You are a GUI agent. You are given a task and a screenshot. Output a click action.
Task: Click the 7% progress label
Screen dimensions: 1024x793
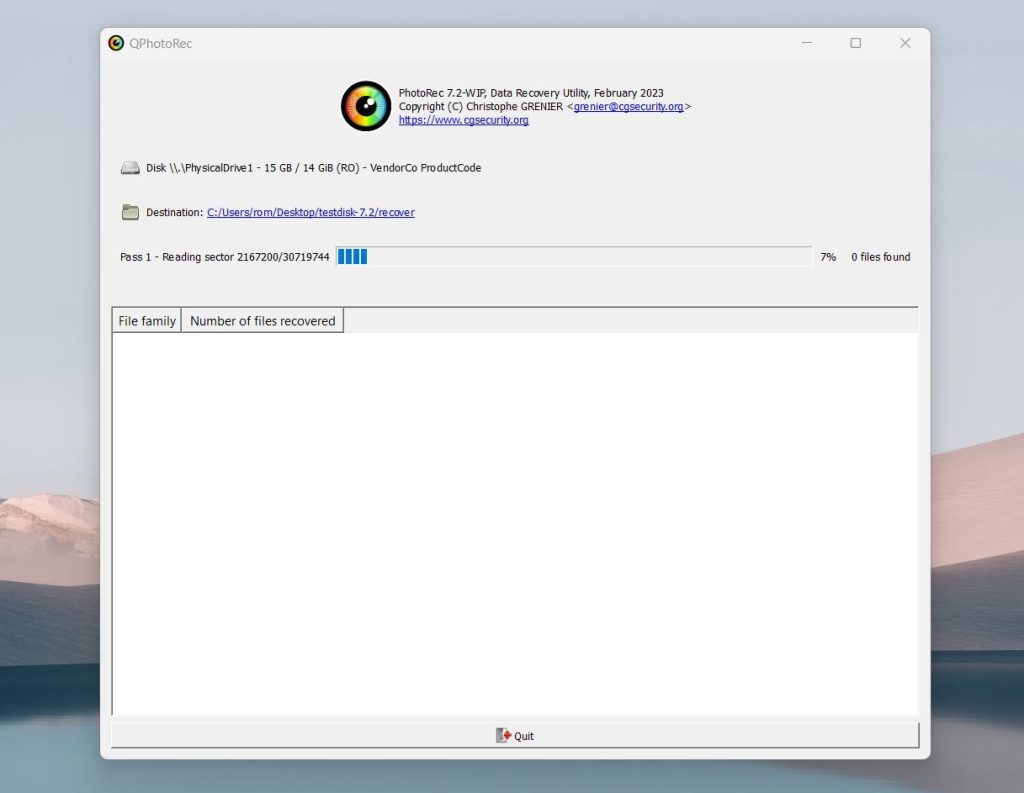827,256
